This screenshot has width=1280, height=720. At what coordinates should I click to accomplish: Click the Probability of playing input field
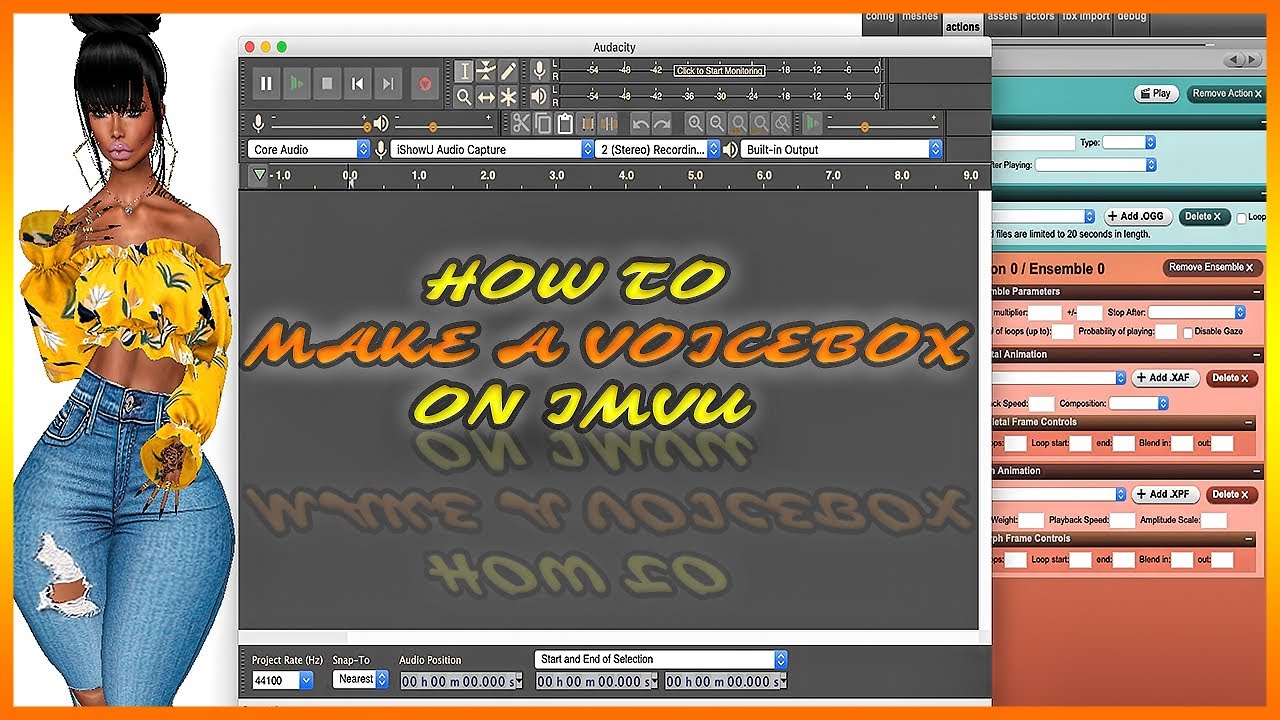pos(1166,331)
